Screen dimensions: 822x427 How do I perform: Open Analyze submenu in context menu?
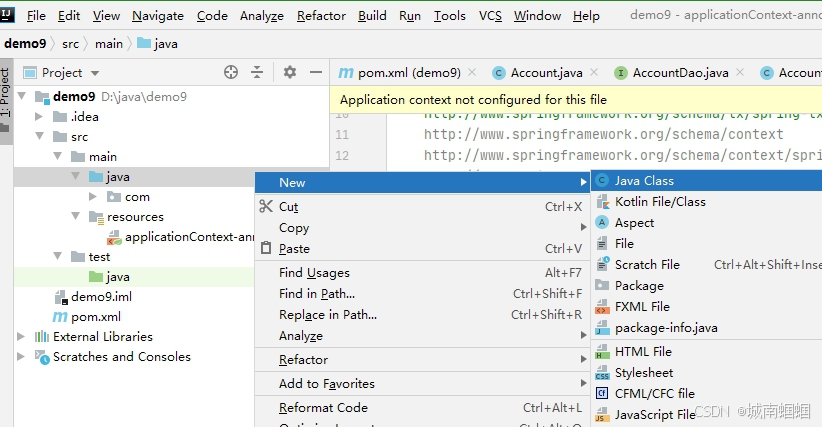[422, 336]
